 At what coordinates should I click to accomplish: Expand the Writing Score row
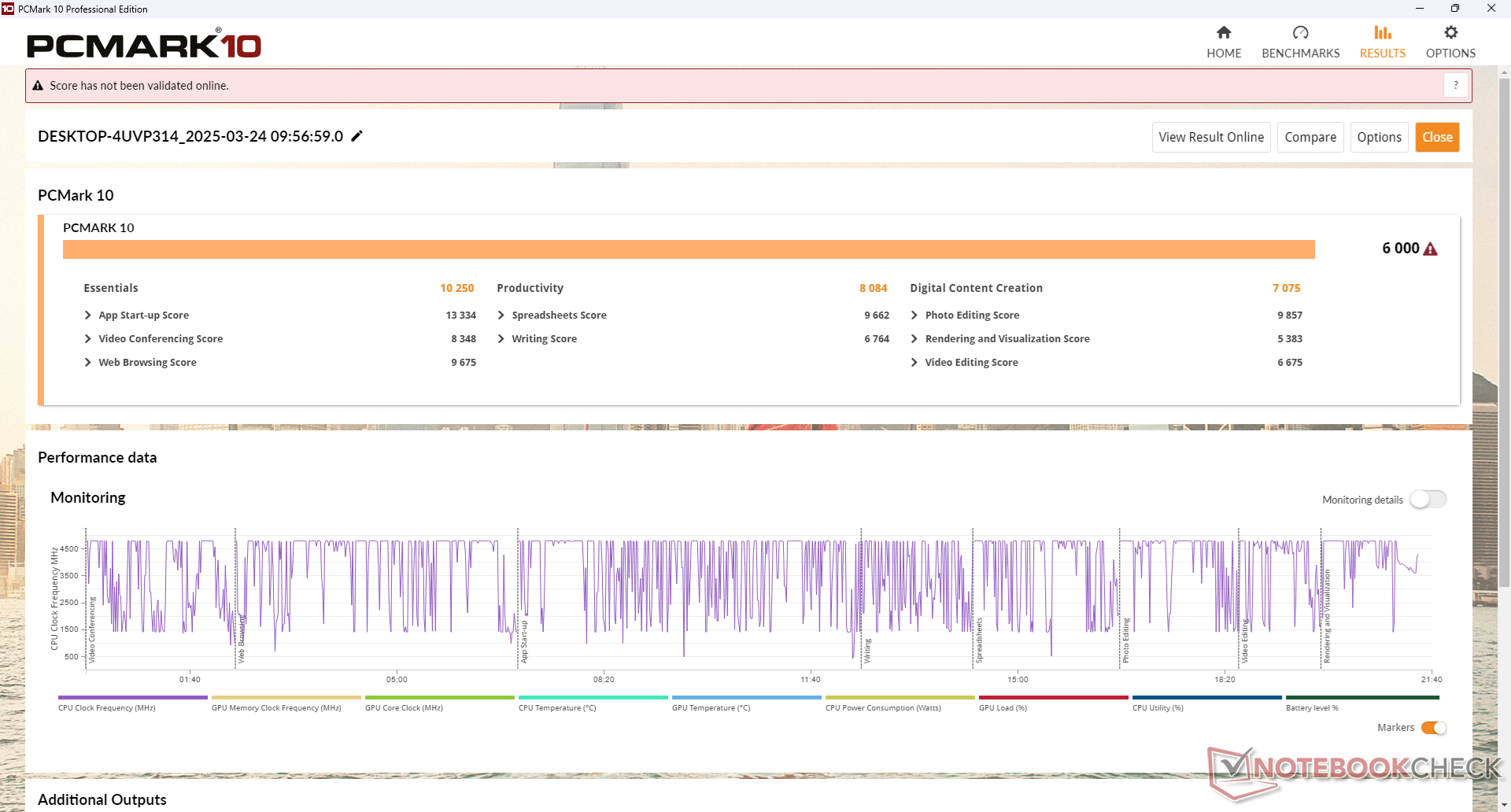pyautogui.click(x=501, y=339)
